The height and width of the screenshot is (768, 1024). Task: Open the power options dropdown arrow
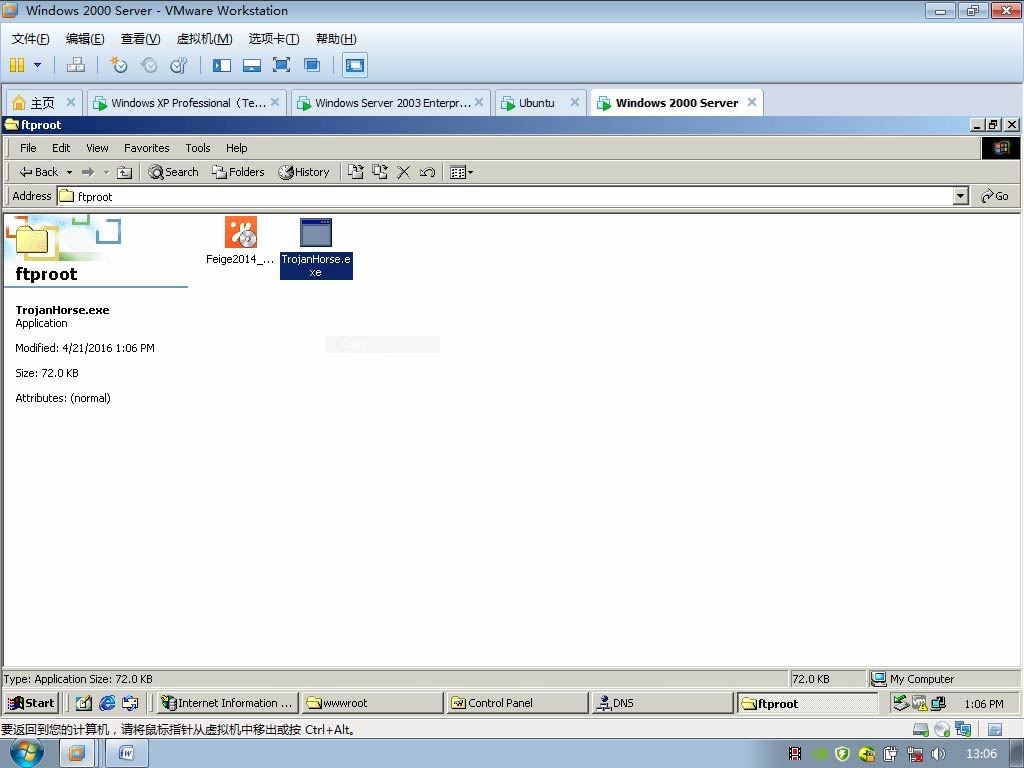[37, 65]
